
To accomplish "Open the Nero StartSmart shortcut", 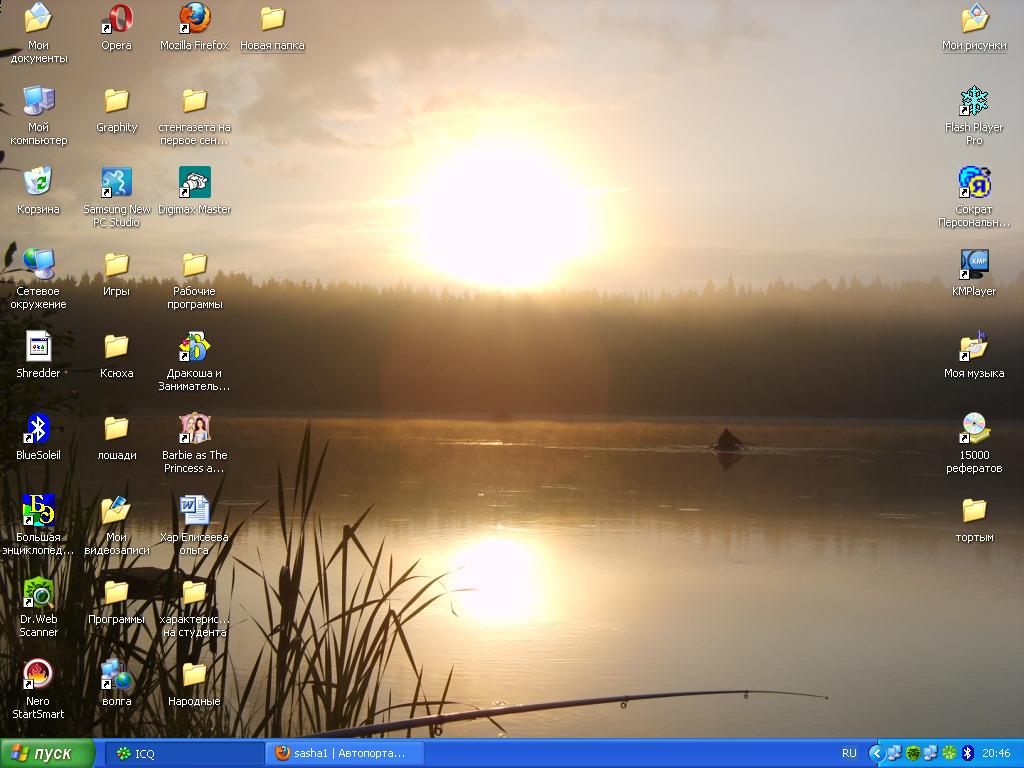I will click(38, 675).
